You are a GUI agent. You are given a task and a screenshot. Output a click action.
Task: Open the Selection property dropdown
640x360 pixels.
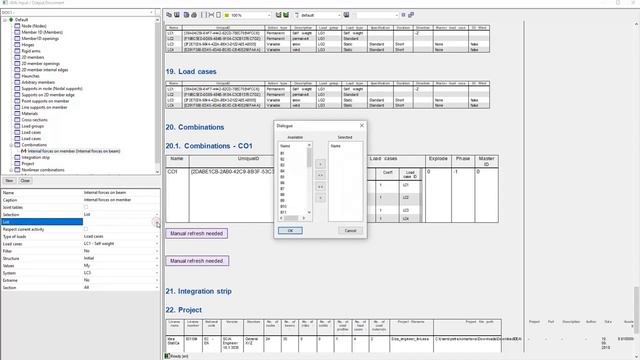click(x=157, y=215)
